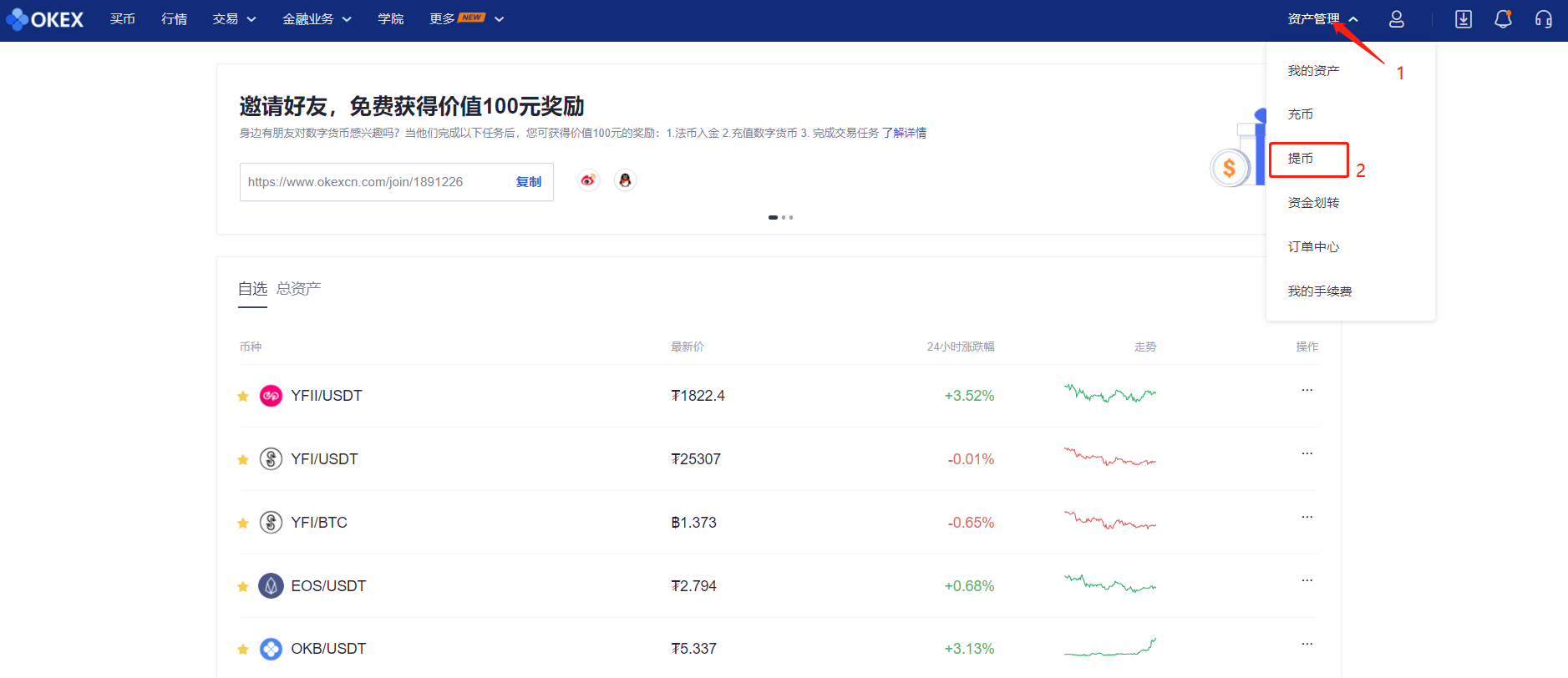
Task: Switch to the 自选 tab
Action: tap(252, 289)
